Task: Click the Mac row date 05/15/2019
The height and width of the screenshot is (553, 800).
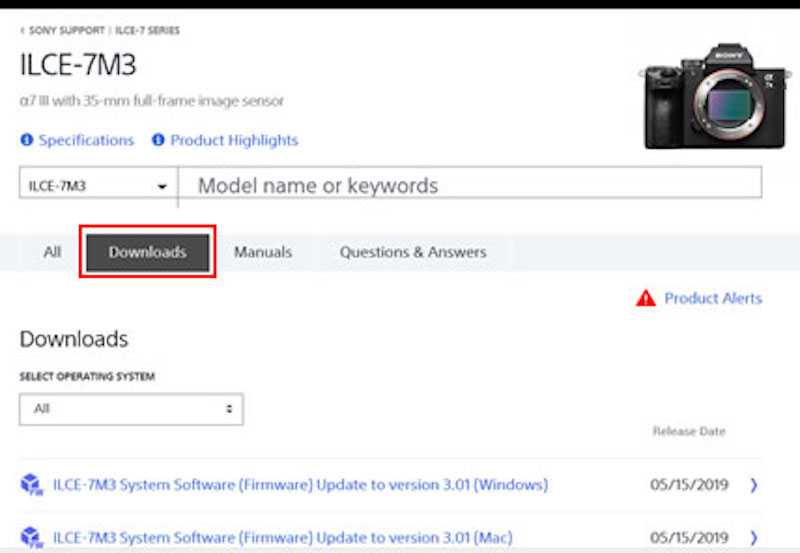Action: pos(689,537)
